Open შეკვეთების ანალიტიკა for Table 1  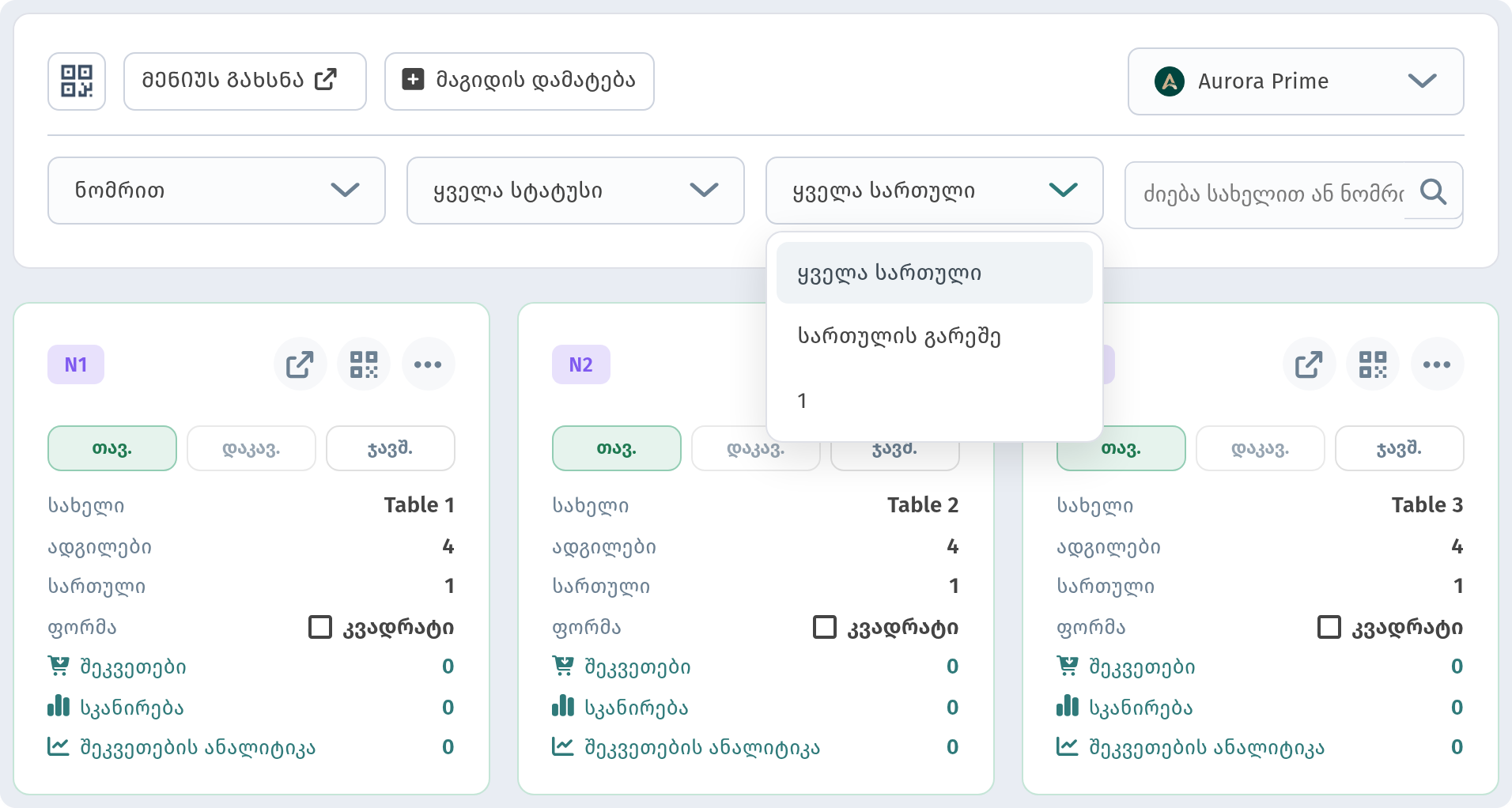pos(181,747)
